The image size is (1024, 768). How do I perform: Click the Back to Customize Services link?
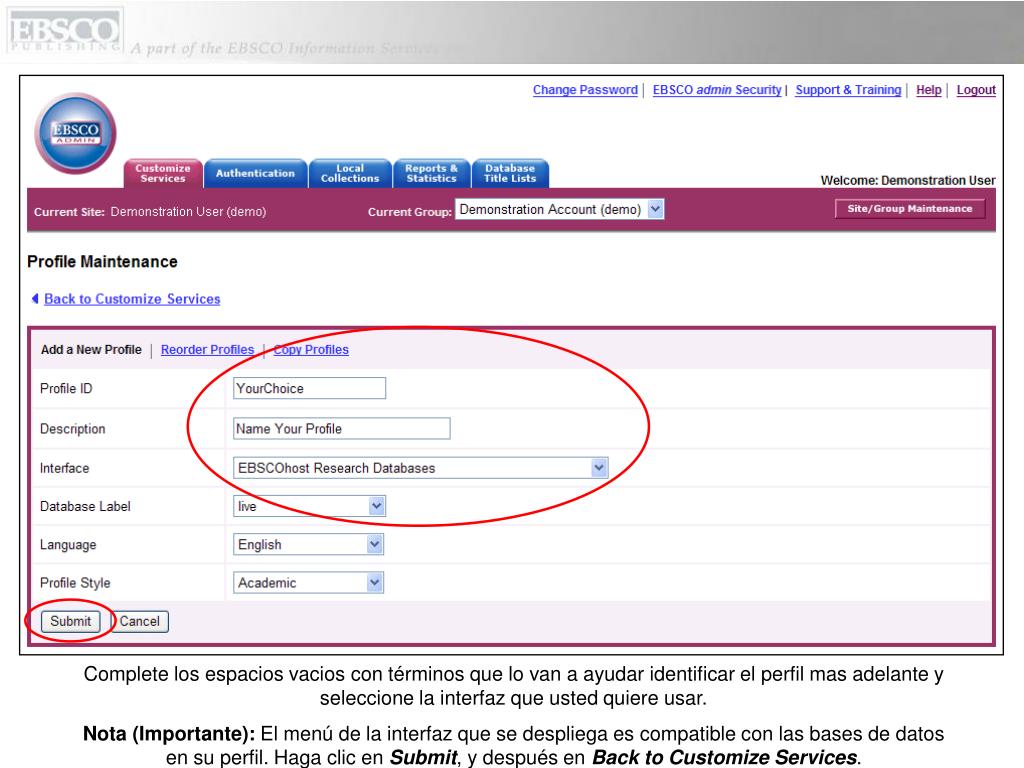point(132,299)
